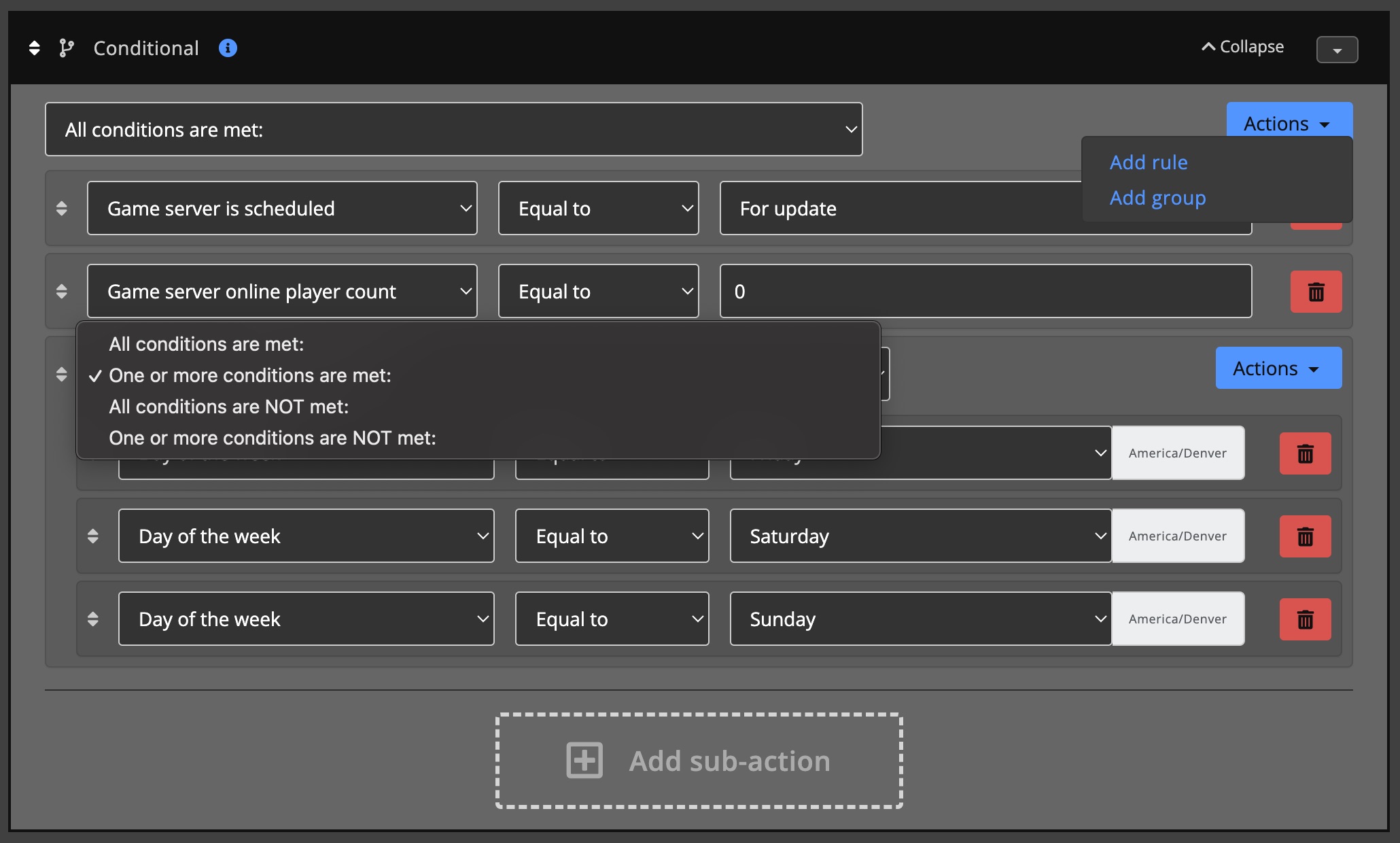This screenshot has height=843, width=1400.
Task: Select the checked One or more conditions option
Action: (250, 375)
